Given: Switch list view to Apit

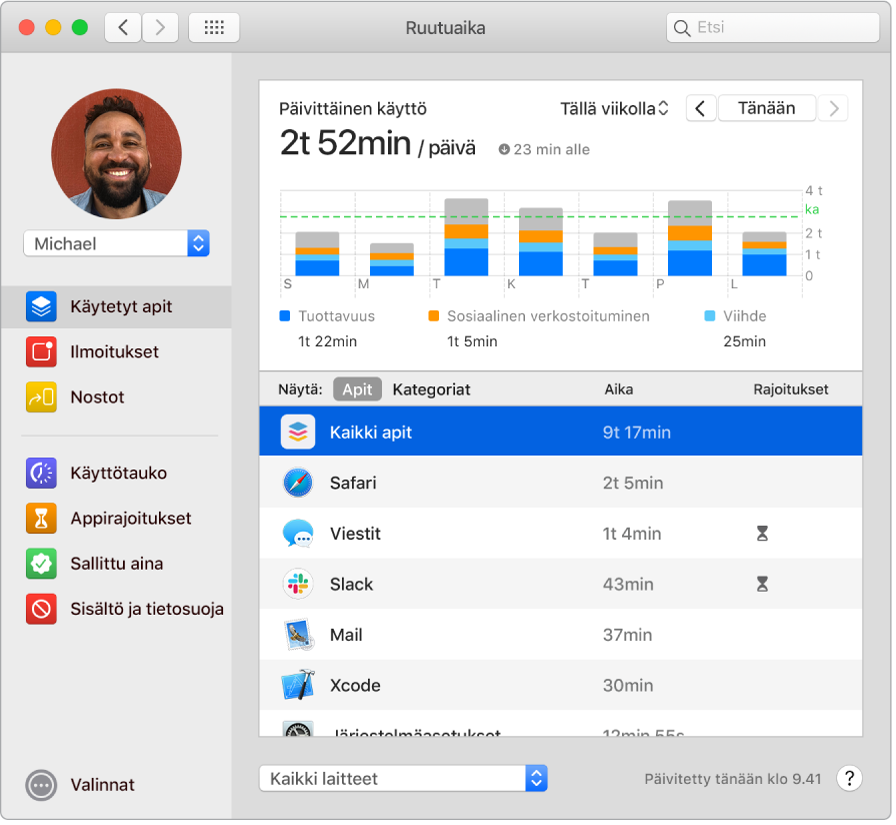Looking at the screenshot, I should pos(357,390).
